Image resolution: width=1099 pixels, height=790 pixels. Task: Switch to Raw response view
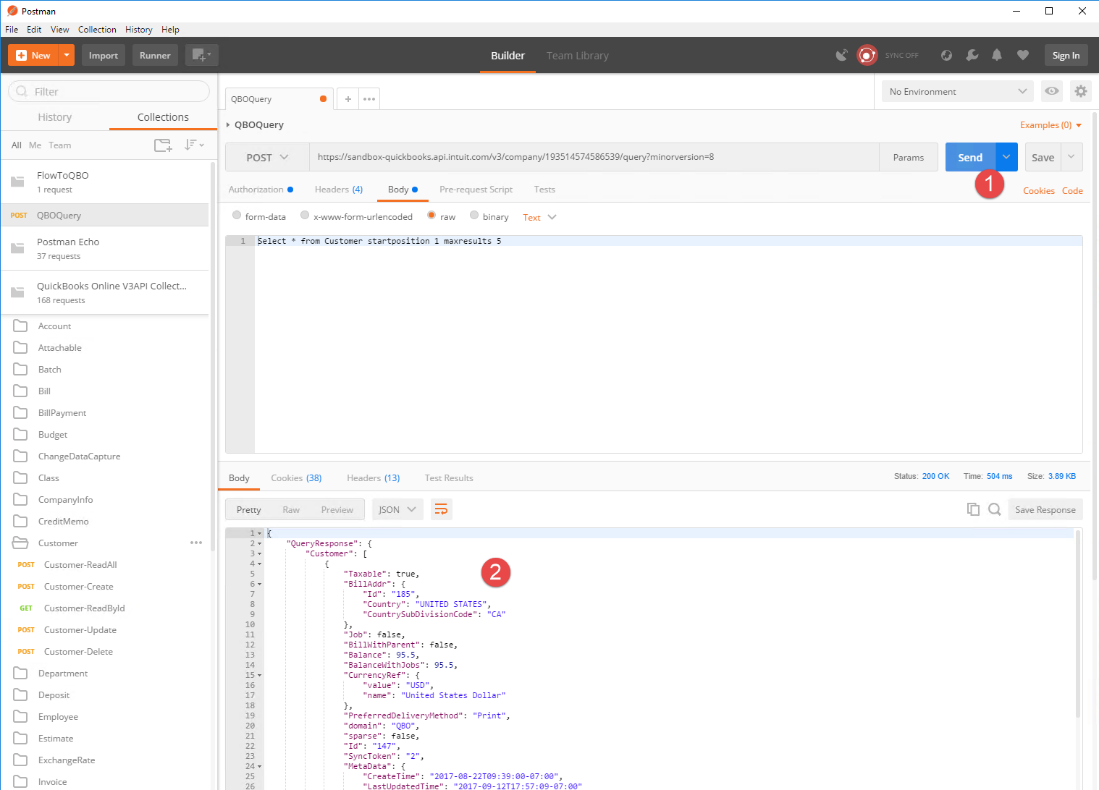tap(291, 510)
